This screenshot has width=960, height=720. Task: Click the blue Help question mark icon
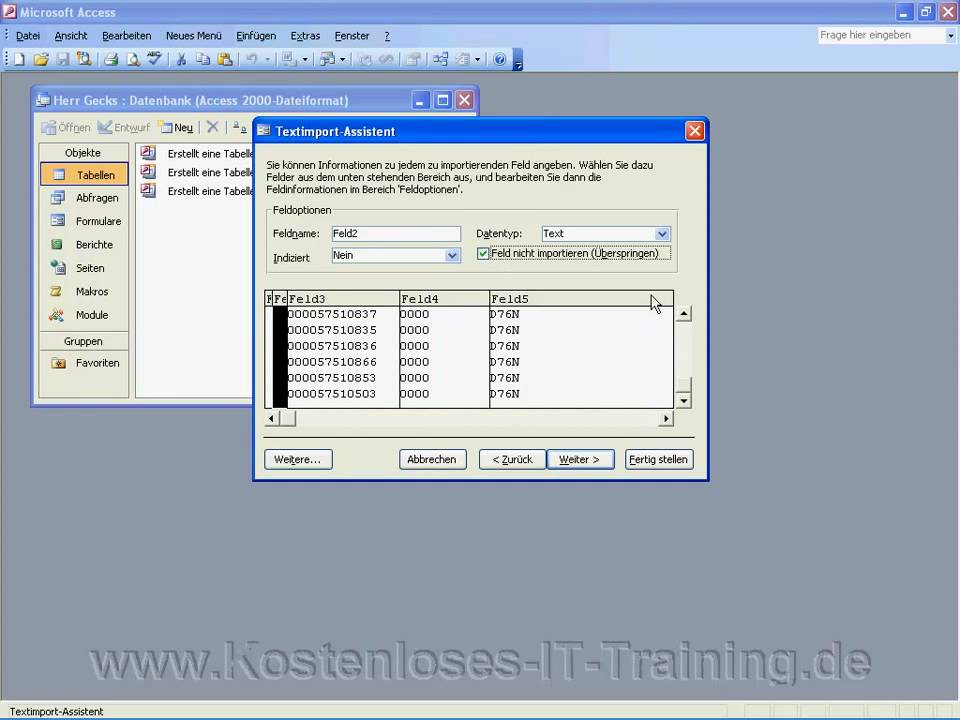tap(500, 59)
